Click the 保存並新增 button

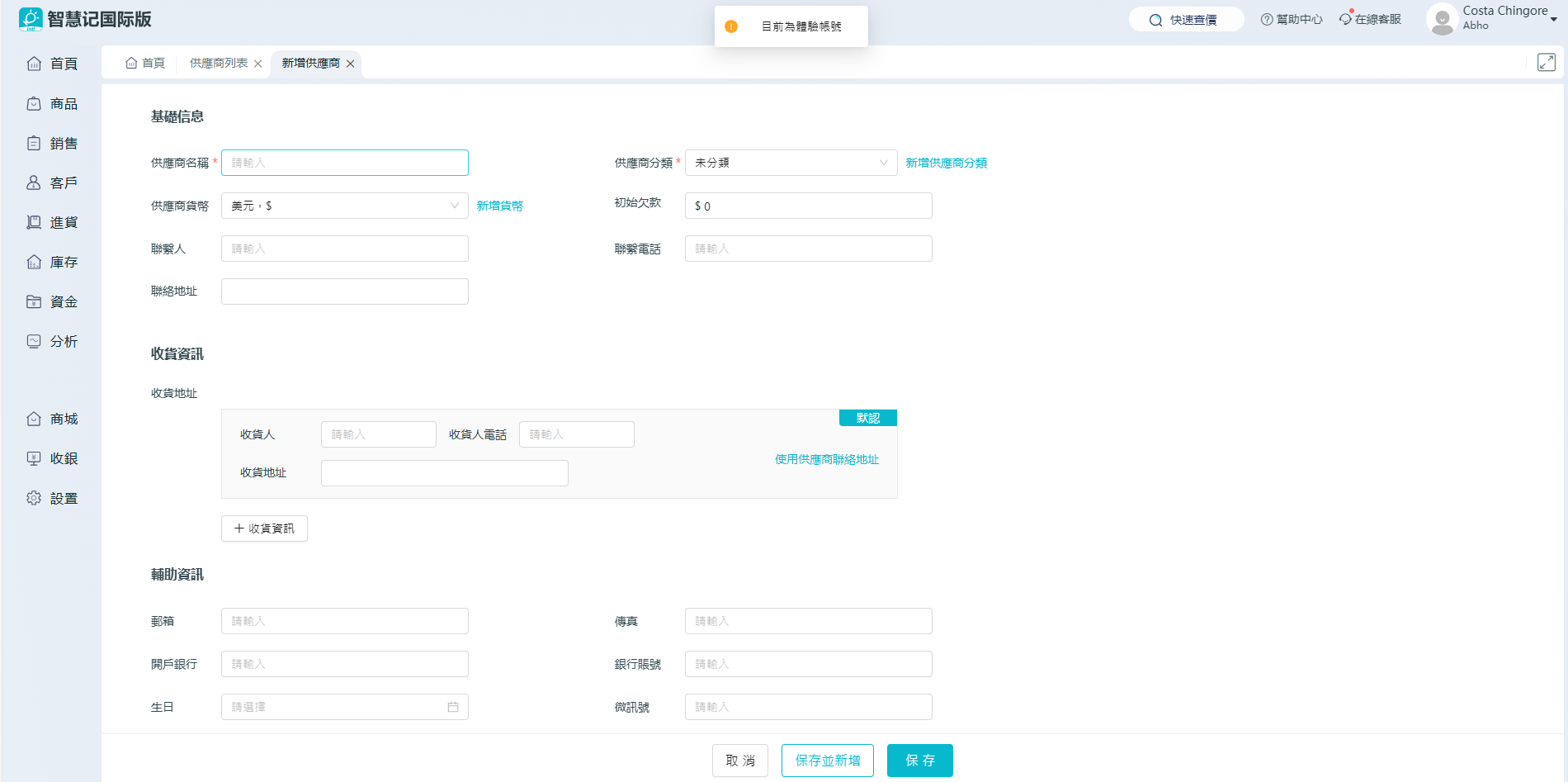click(827, 761)
